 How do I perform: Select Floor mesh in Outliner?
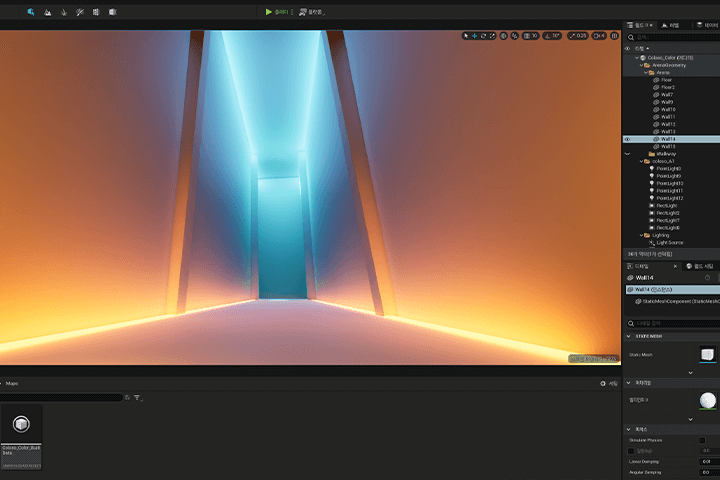coord(666,80)
